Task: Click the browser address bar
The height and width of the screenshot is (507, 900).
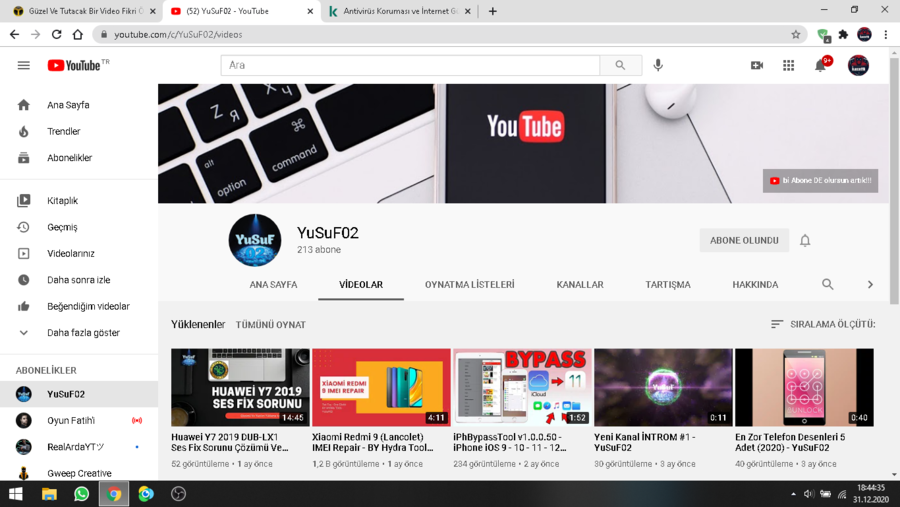Action: (x=448, y=34)
